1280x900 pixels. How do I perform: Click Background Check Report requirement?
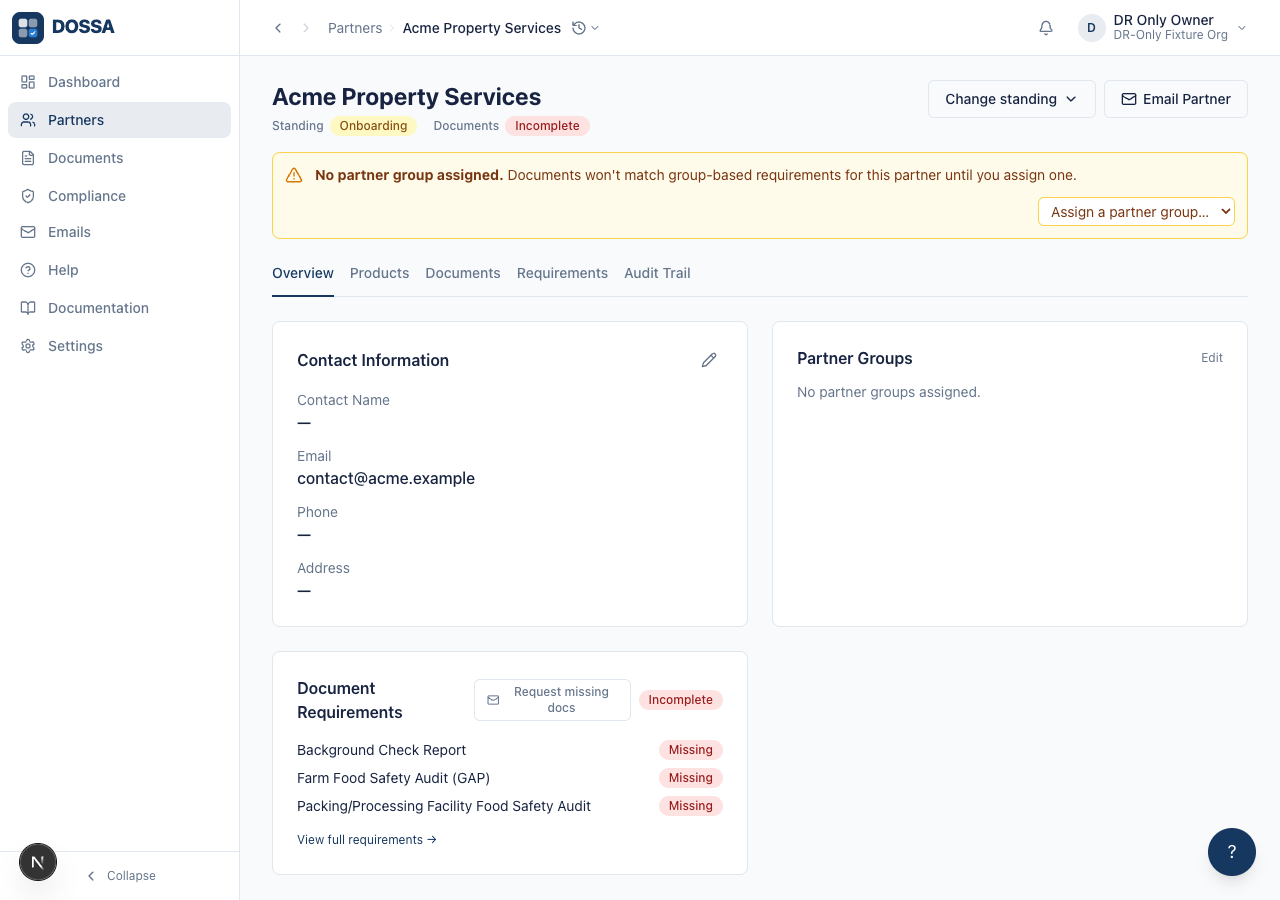381,750
